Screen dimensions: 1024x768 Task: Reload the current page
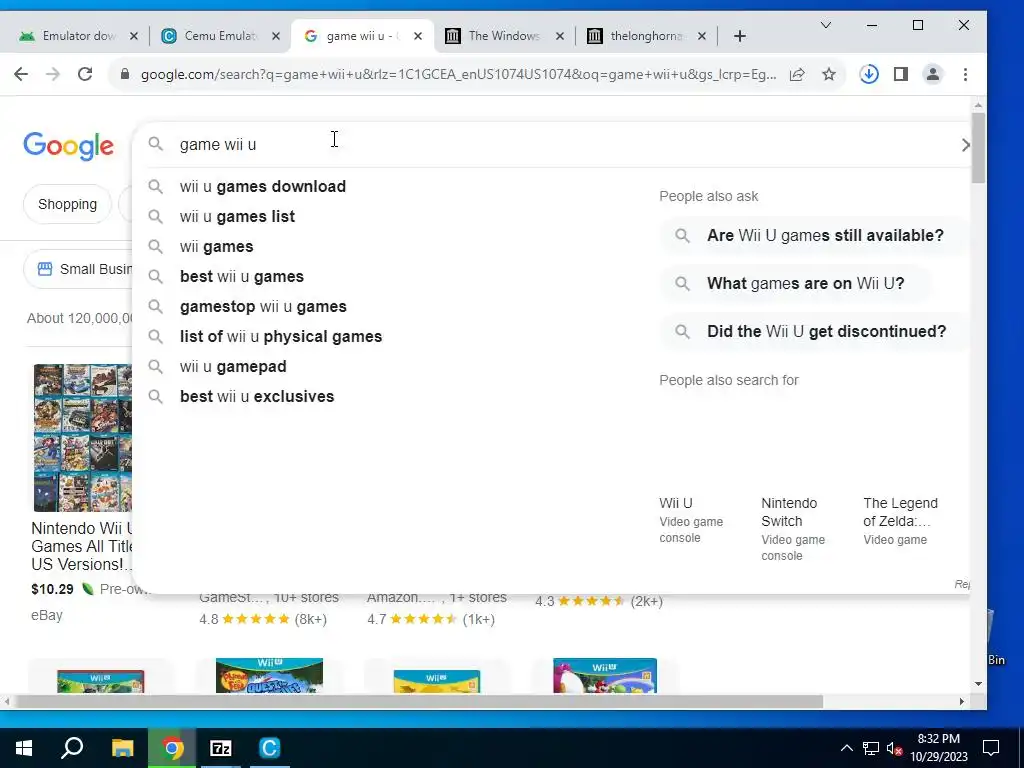click(85, 74)
